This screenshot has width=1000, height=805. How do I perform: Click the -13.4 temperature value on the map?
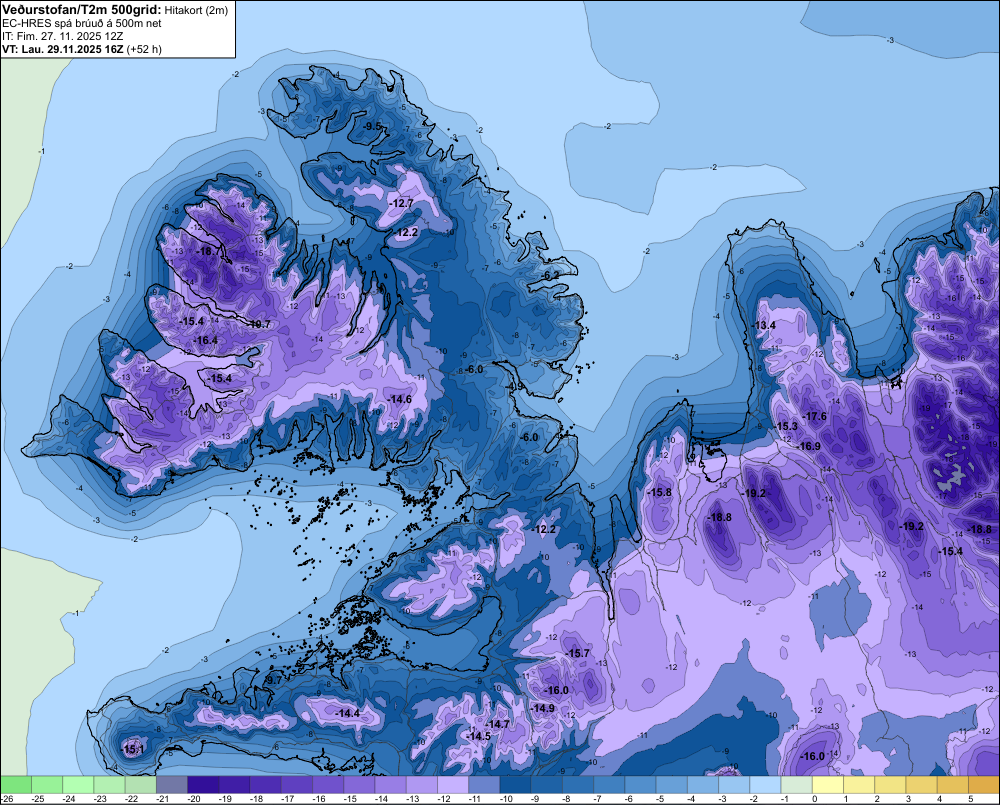(763, 325)
